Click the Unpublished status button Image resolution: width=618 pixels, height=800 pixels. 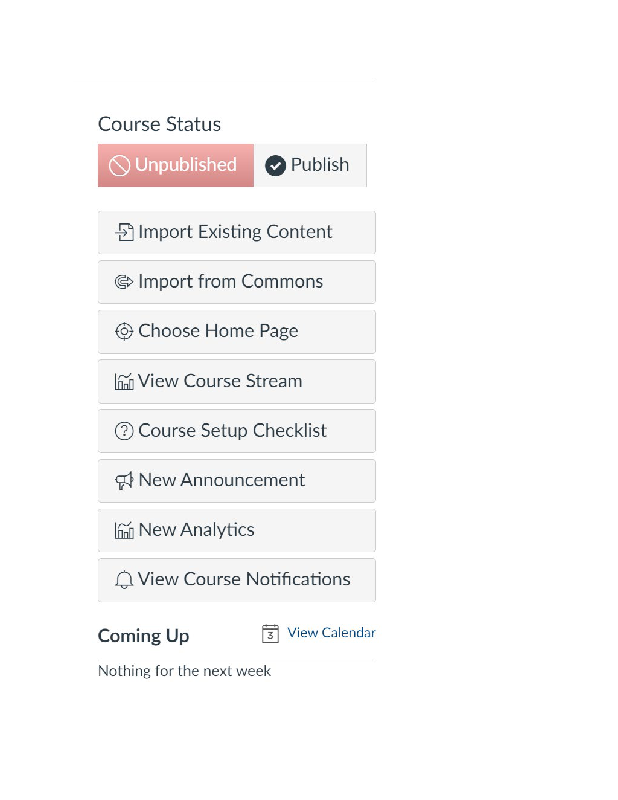coord(176,165)
